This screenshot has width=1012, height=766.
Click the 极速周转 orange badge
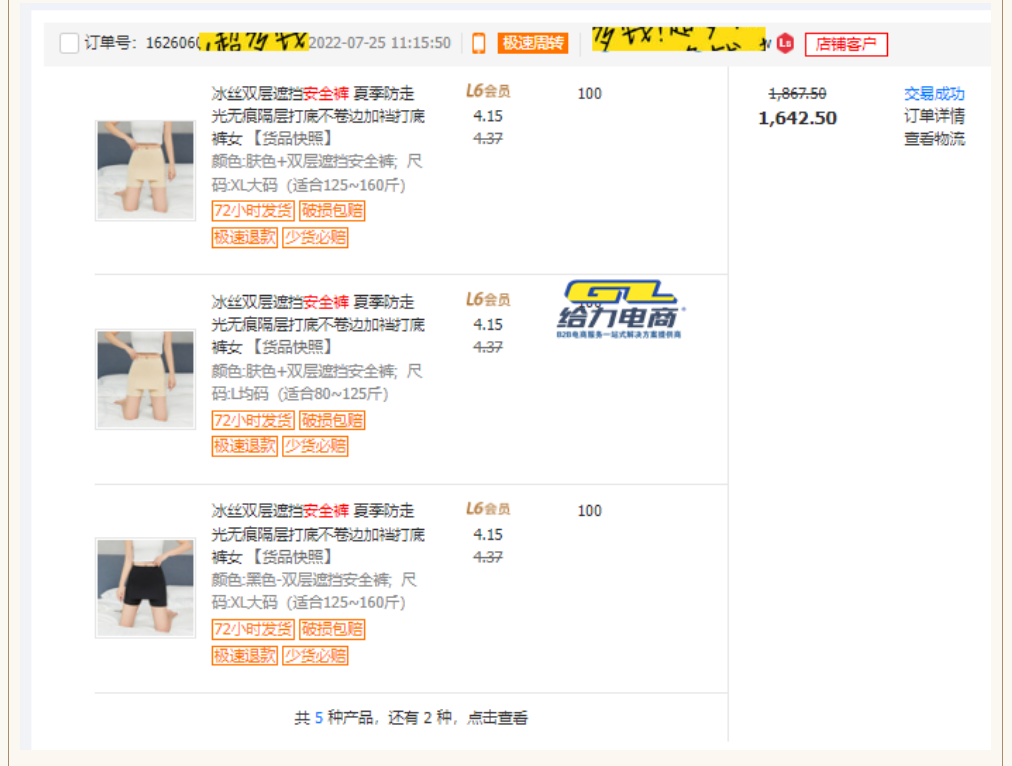533,43
